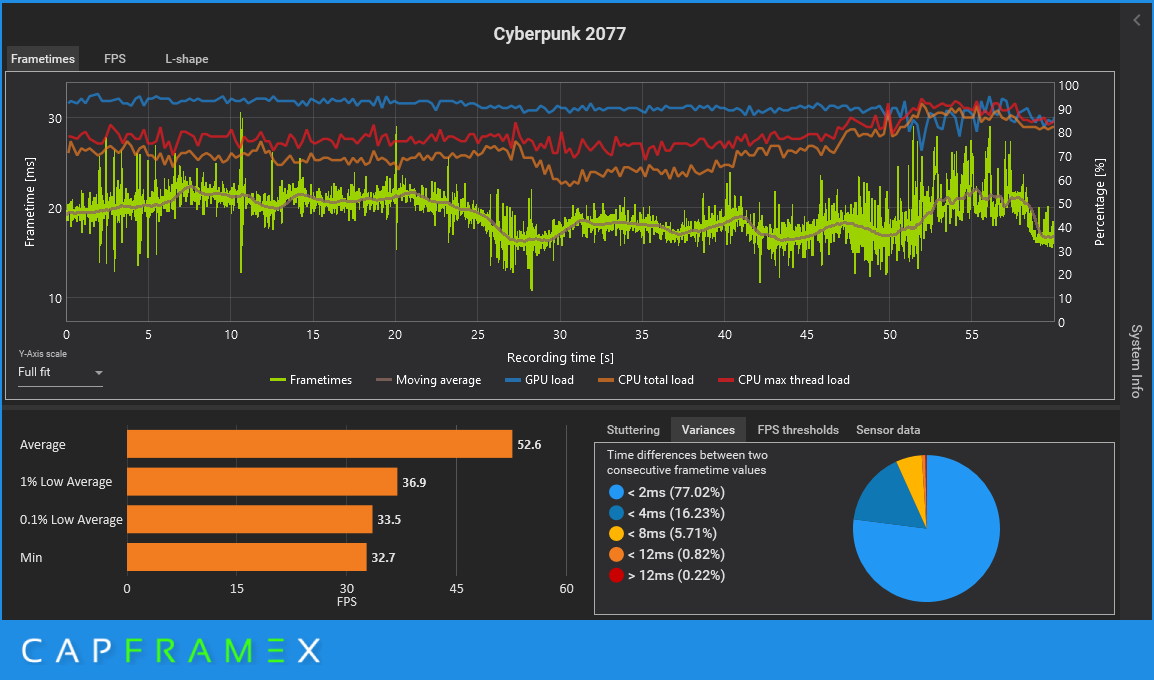This screenshot has height=680, width=1154.
Task: Click the Recording time [s] axis label
Action: 560,358
